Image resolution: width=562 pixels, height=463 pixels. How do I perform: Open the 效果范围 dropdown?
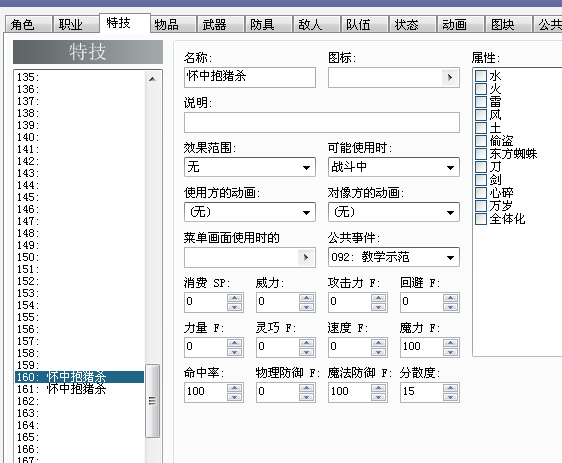250,167
